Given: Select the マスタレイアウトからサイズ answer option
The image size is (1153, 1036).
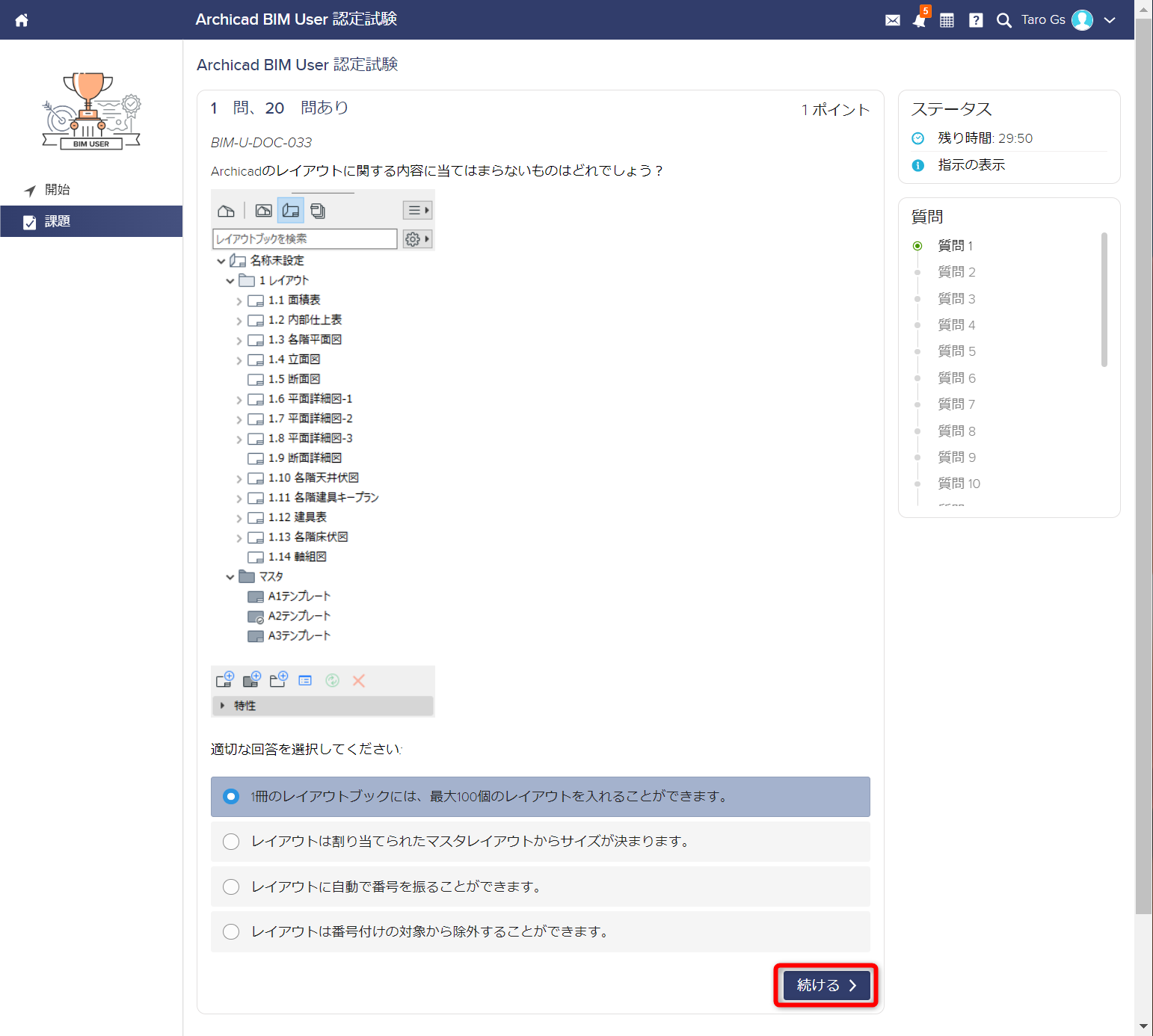Looking at the screenshot, I should click(540, 842).
